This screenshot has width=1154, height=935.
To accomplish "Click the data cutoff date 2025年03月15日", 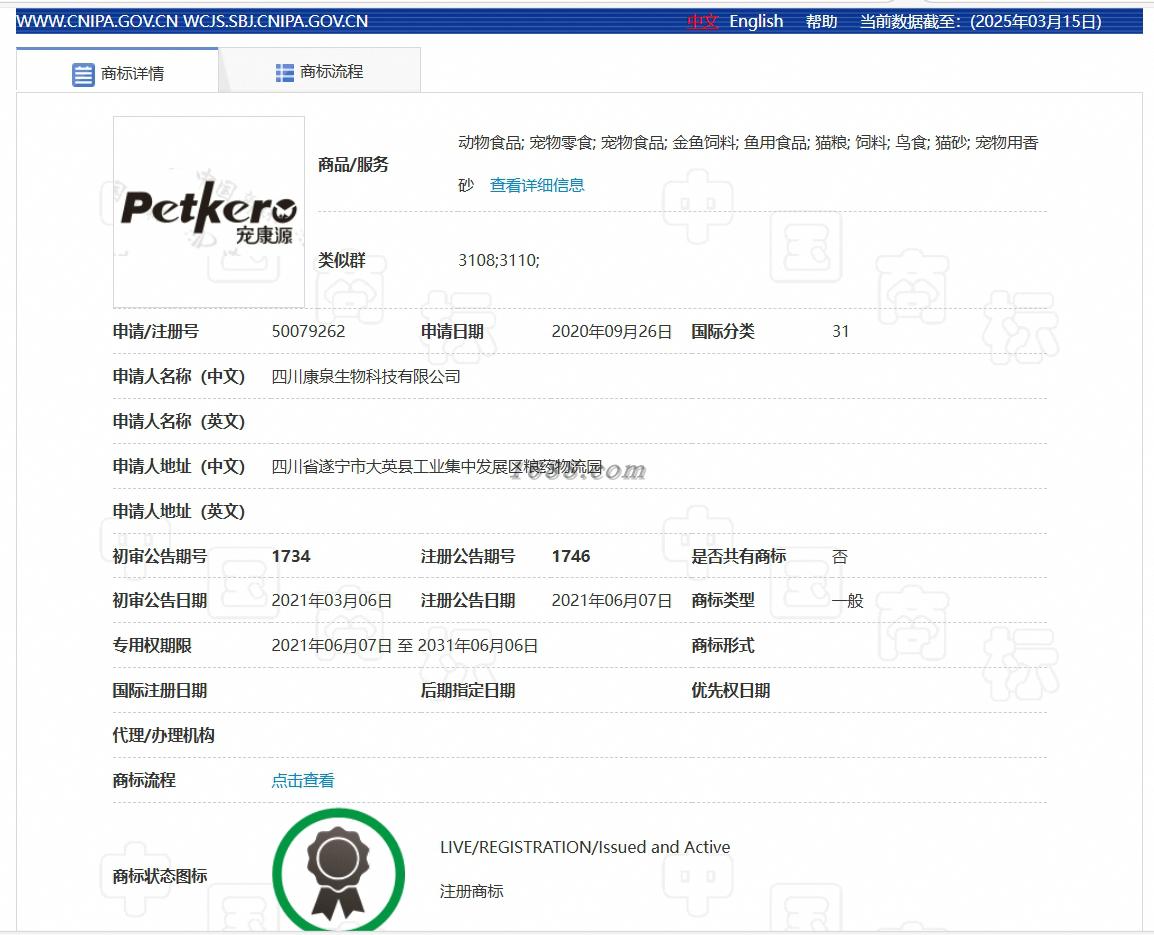I will [1036, 21].
